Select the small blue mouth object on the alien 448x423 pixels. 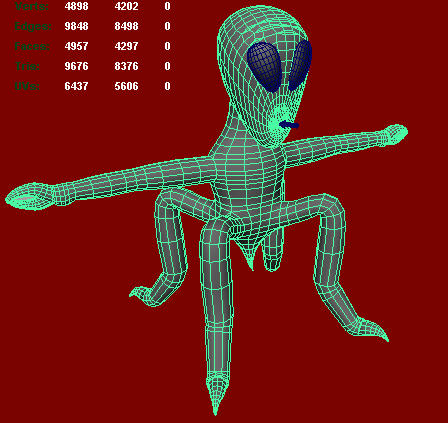(x=289, y=125)
